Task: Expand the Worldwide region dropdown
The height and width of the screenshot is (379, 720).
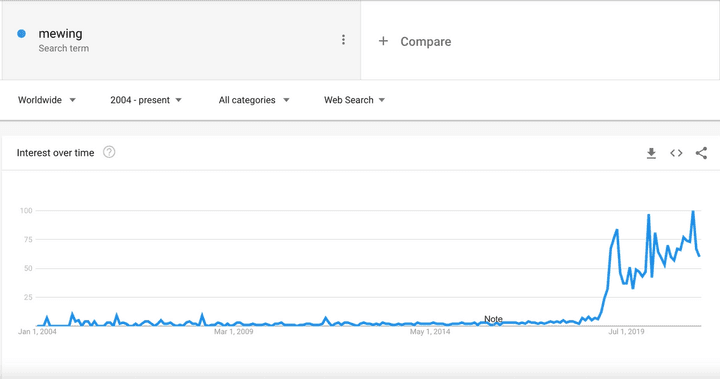Action: 46,100
